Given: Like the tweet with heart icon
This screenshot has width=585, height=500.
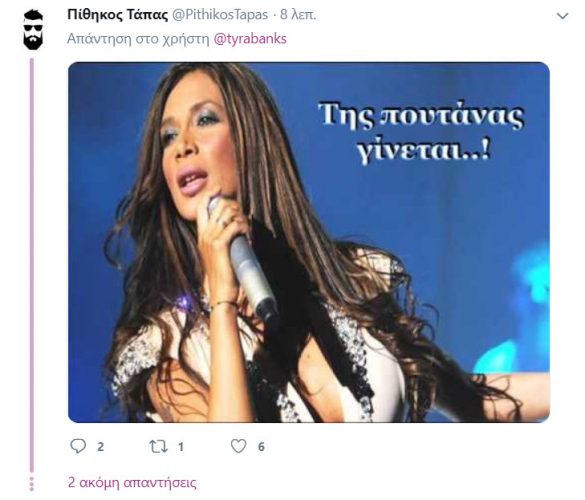Looking at the screenshot, I should (x=238, y=446).
